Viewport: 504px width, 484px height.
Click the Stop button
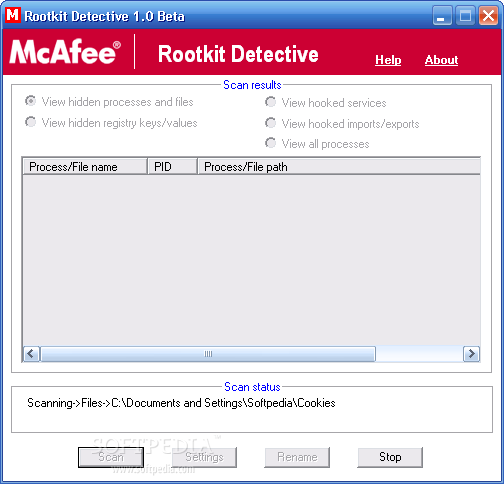390,457
